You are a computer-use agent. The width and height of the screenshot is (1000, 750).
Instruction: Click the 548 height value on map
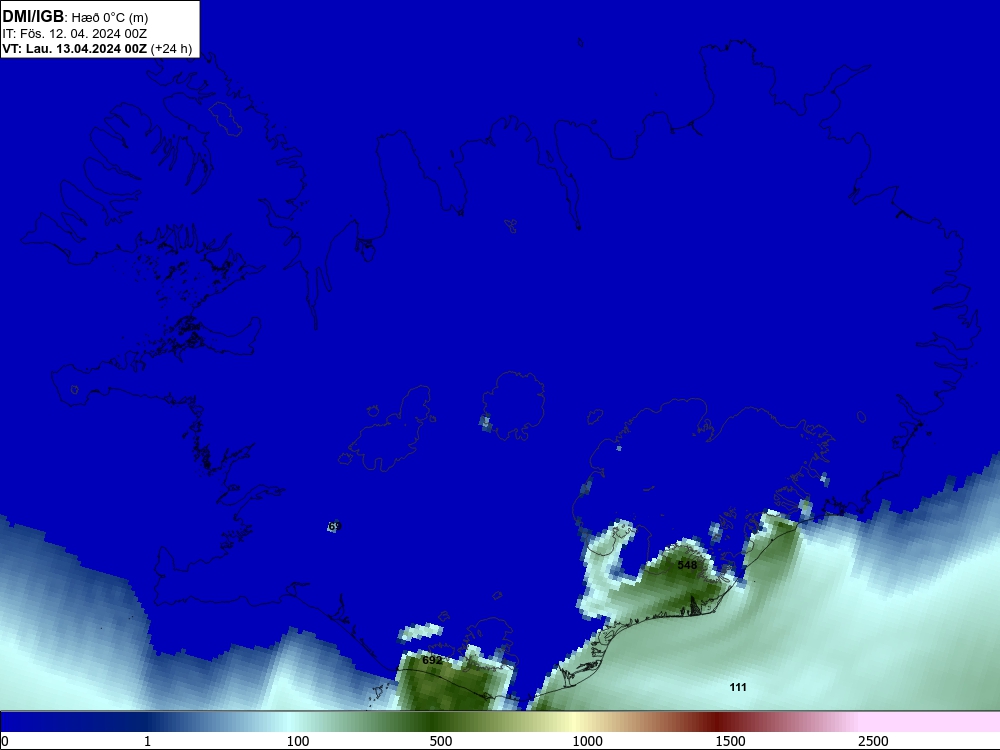coord(687,565)
